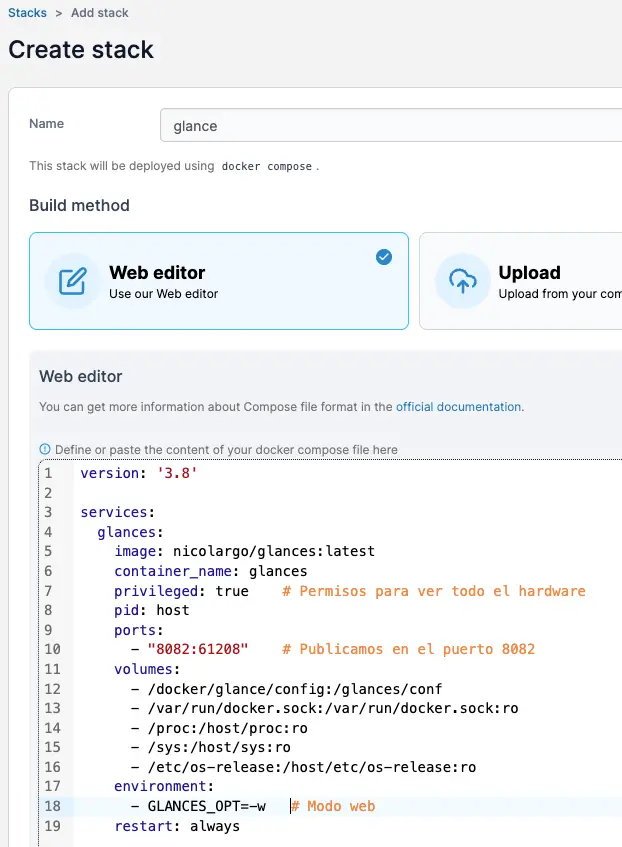Click the Add stack breadcrumb entry
622x847 pixels.
click(x=99, y=12)
